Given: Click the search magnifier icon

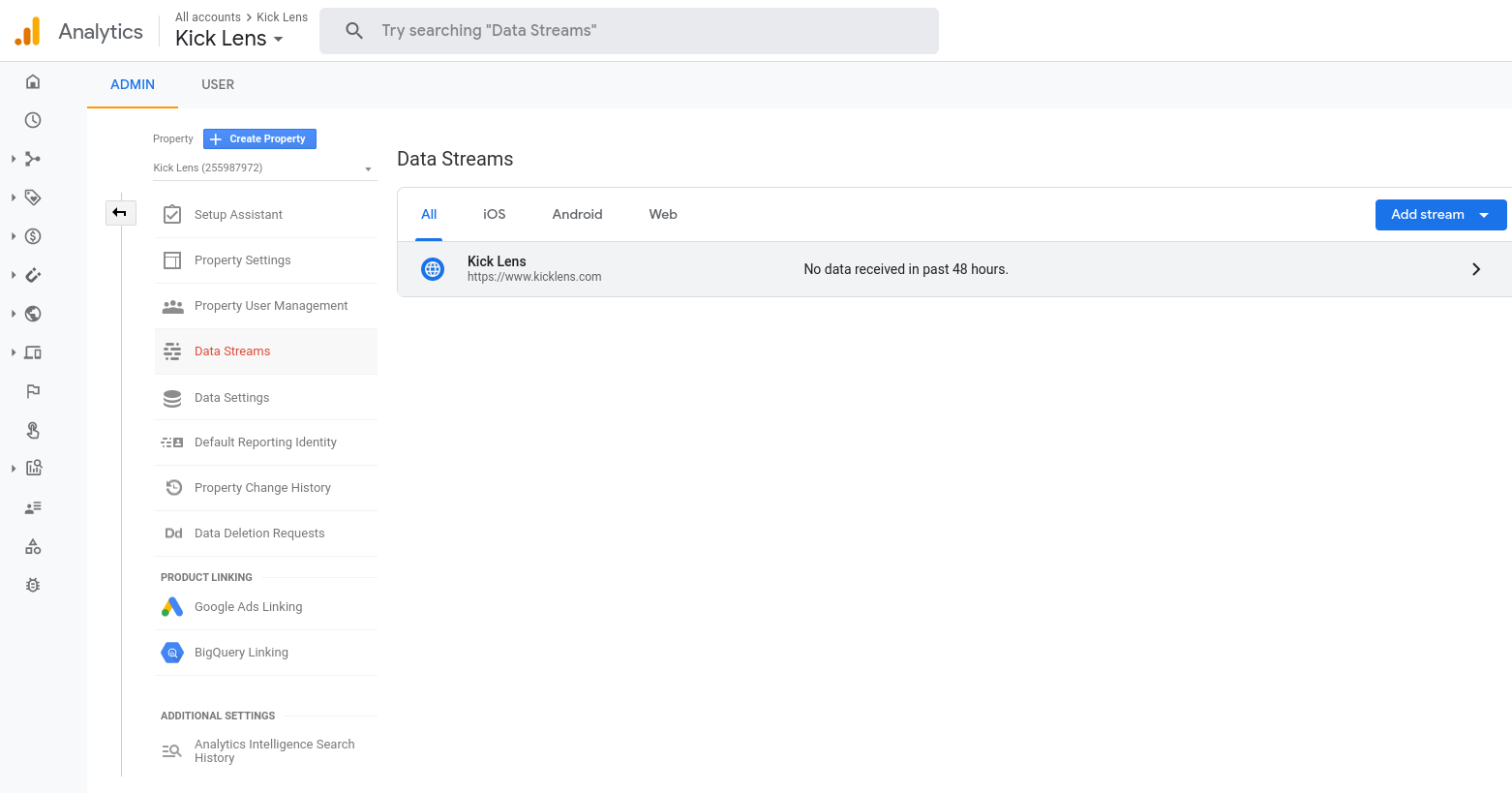Looking at the screenshot, I should (354, 31).
